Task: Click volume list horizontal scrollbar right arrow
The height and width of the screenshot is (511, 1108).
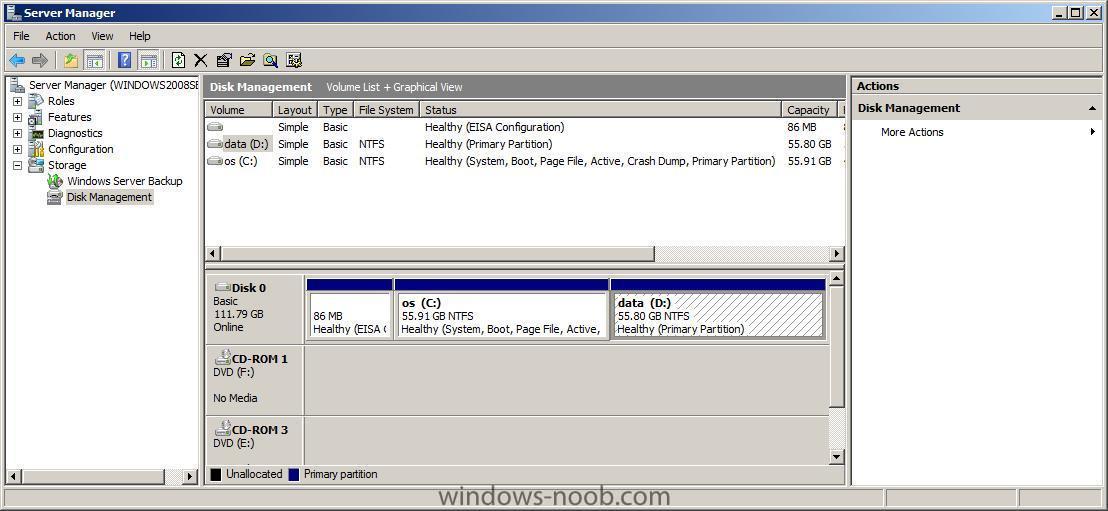Action: (837, 254)
